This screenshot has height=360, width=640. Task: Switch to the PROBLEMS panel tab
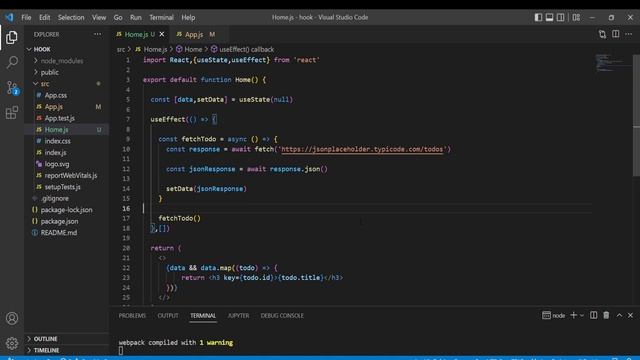[x=132, y=316]
